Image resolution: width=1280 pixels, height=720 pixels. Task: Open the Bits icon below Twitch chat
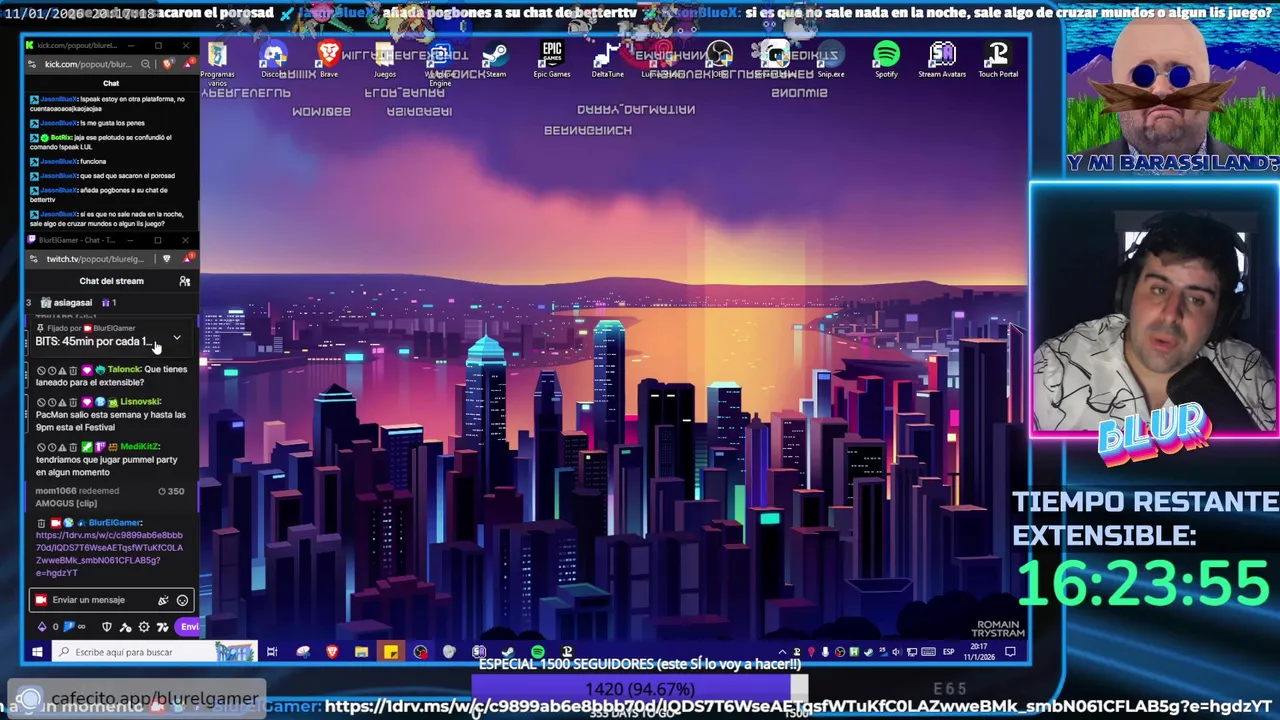(42, 627)
